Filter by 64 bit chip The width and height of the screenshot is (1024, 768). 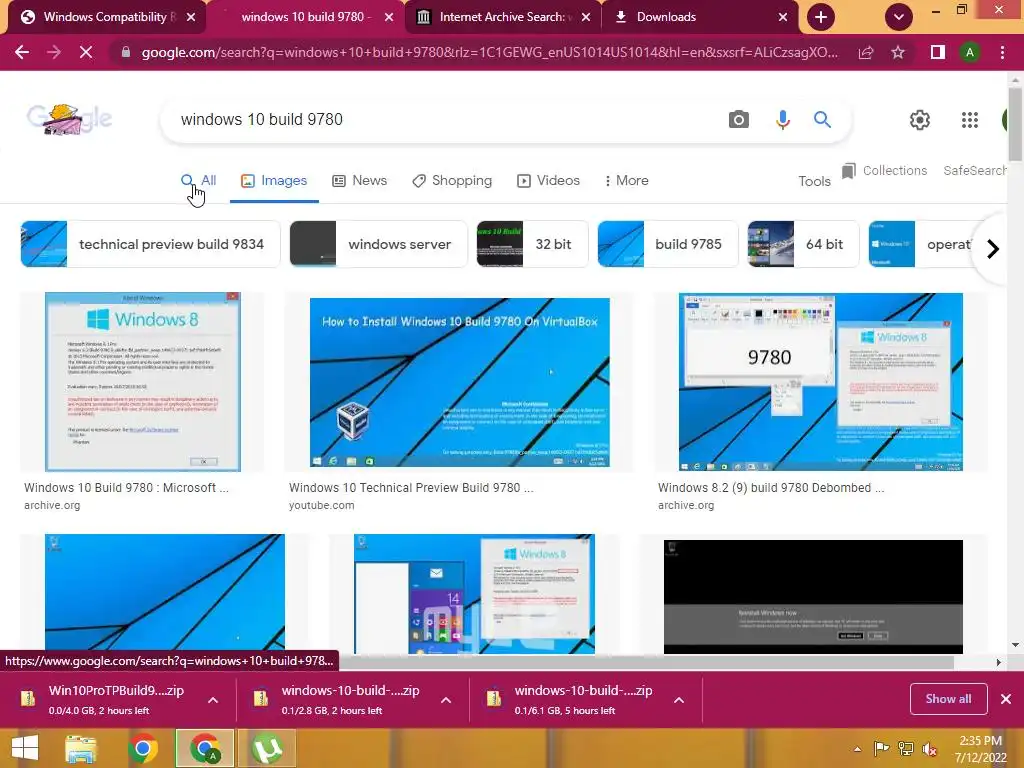tap(803, 244)
